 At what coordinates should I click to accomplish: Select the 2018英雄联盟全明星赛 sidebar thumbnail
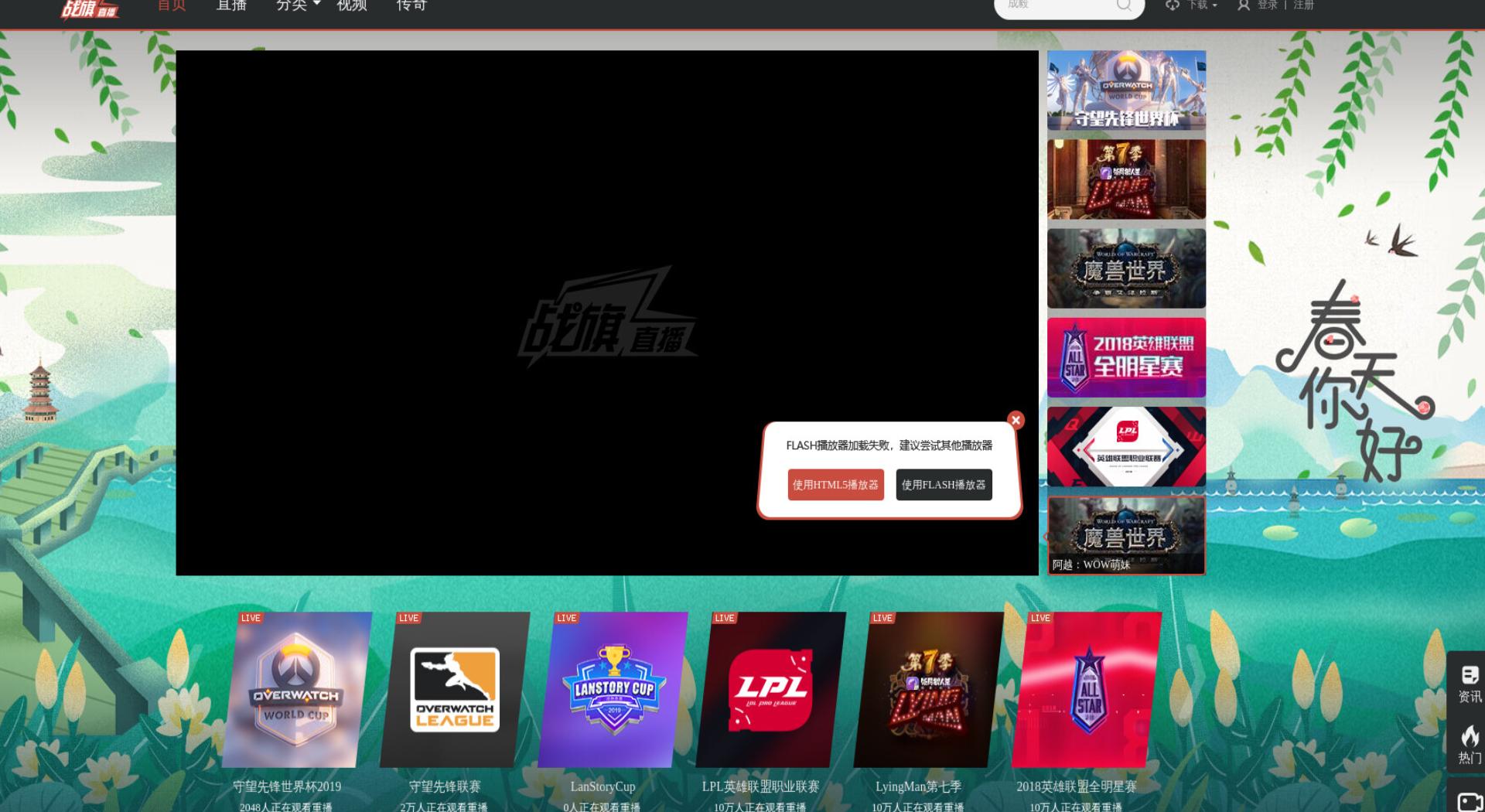[x=1126, y=357]
